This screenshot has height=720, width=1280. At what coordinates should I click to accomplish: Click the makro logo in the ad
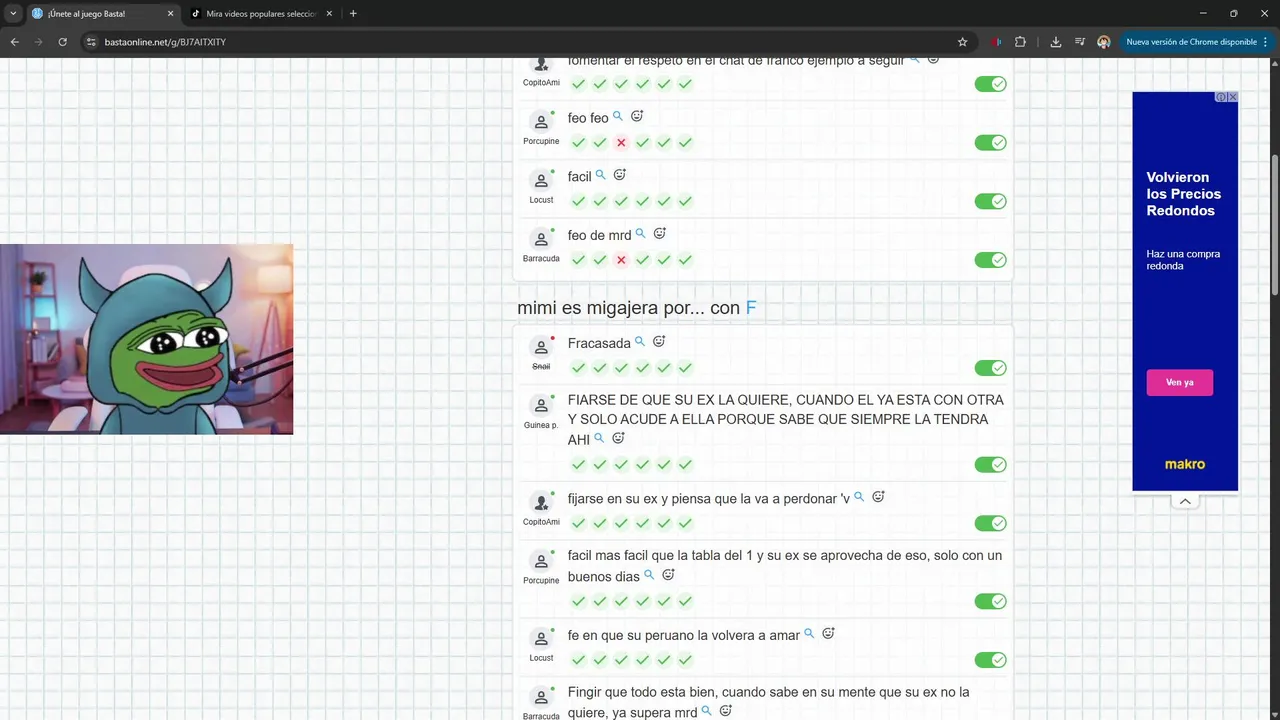(1185, 464)
